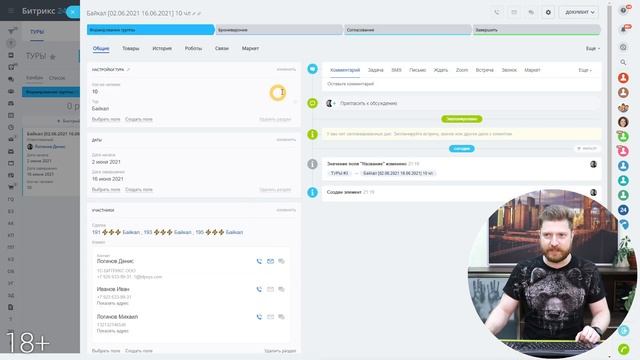Screen dimensions: 640x360
Task: Click 'изменить' in the Участники section
Action: tap(286, 210)
